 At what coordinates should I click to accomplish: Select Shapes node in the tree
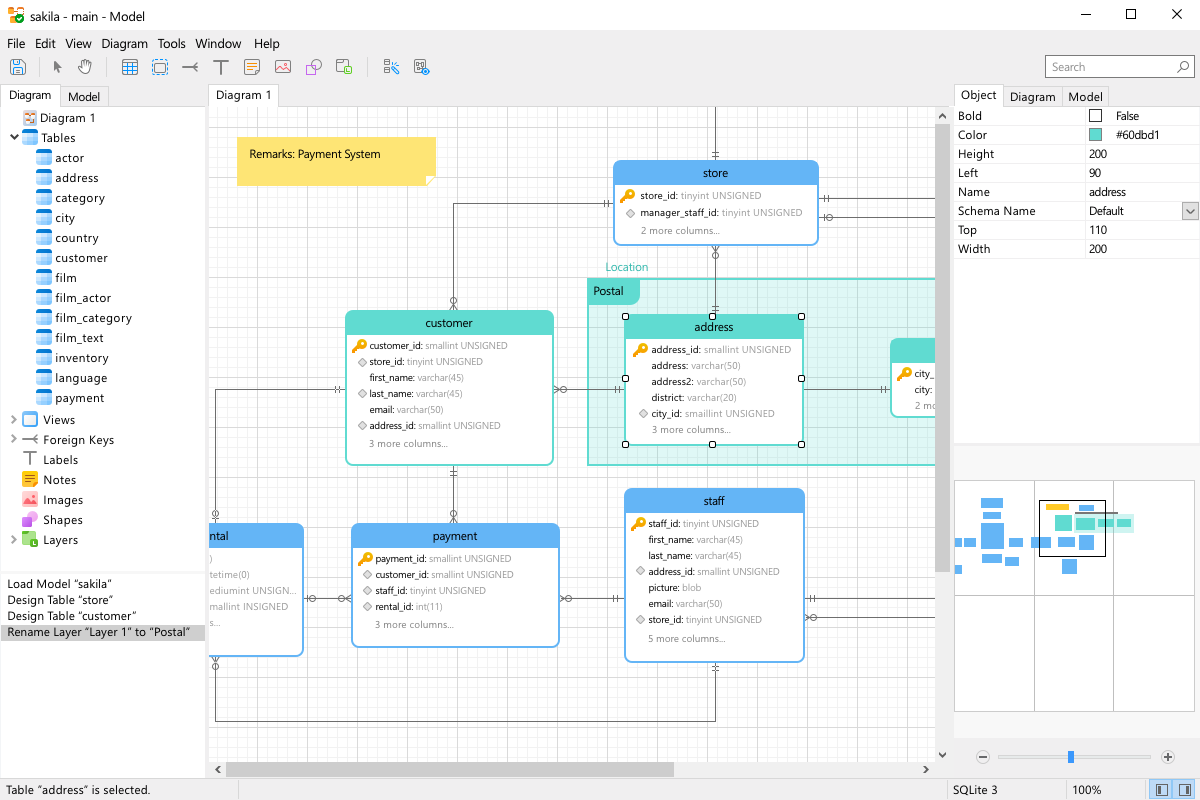click(x=63, y=520)
